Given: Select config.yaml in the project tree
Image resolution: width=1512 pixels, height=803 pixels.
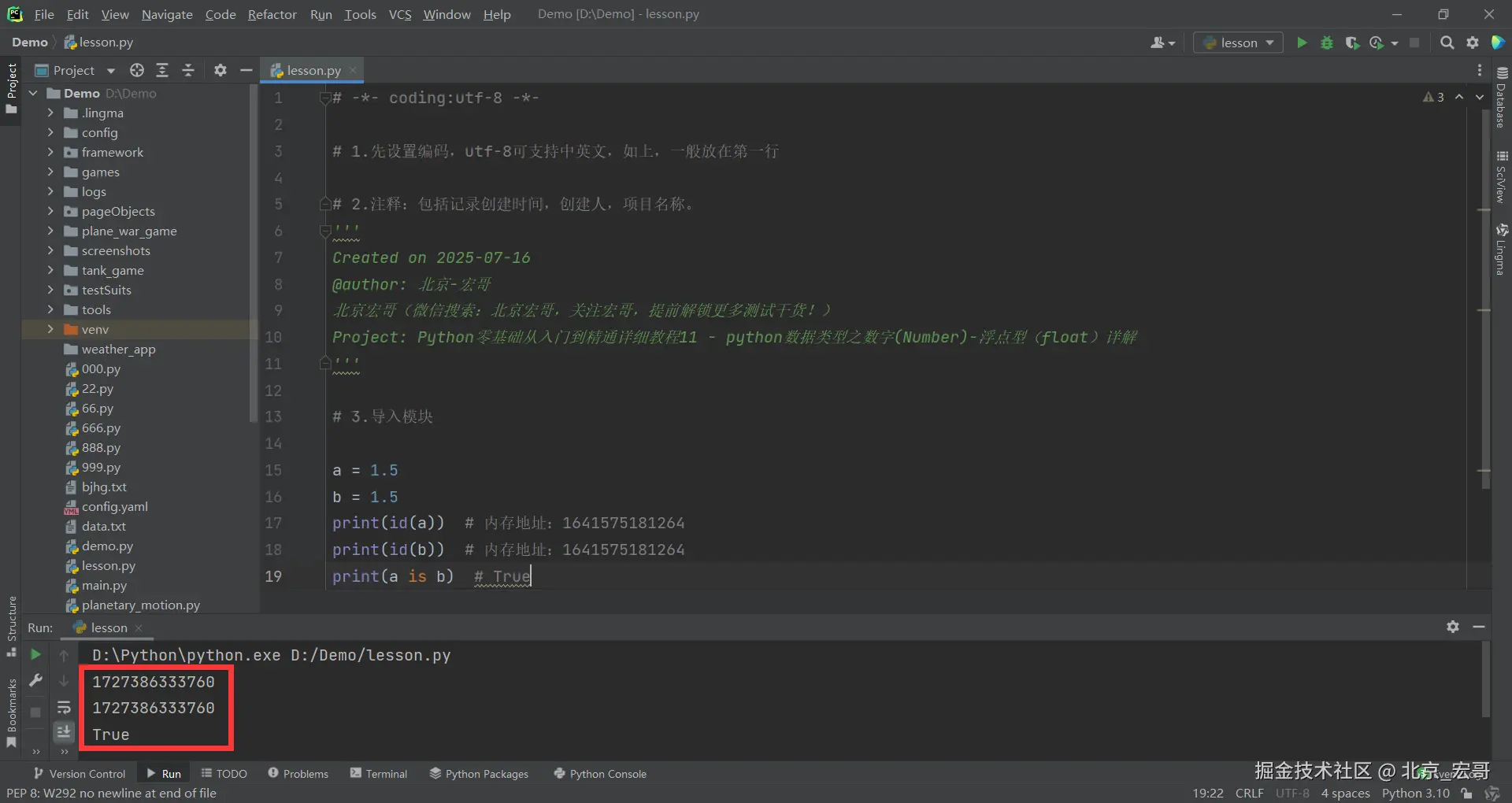Looking at the screenshot, I should coord(114,507).
